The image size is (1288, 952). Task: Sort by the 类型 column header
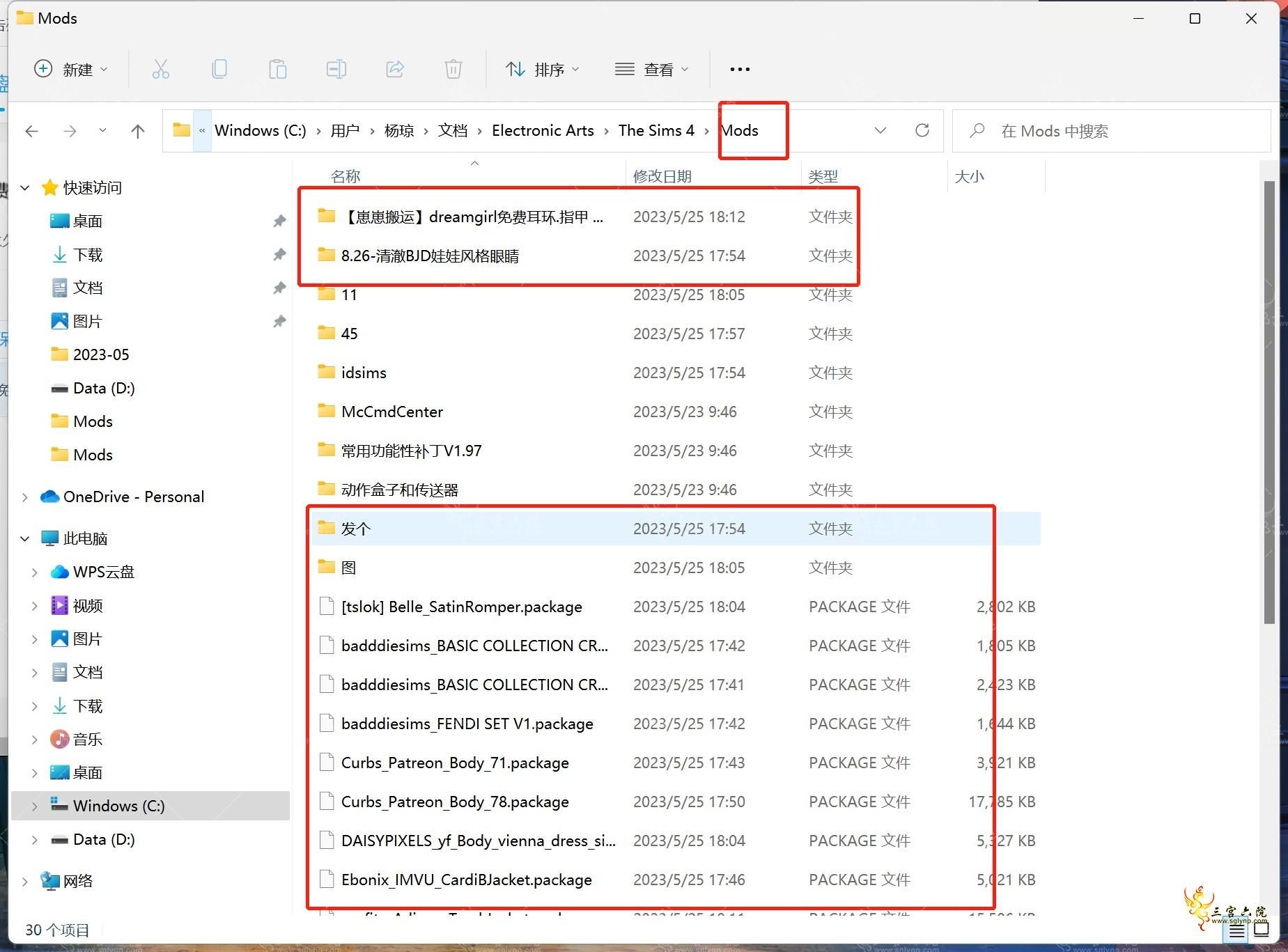click(x=823, y=176)
